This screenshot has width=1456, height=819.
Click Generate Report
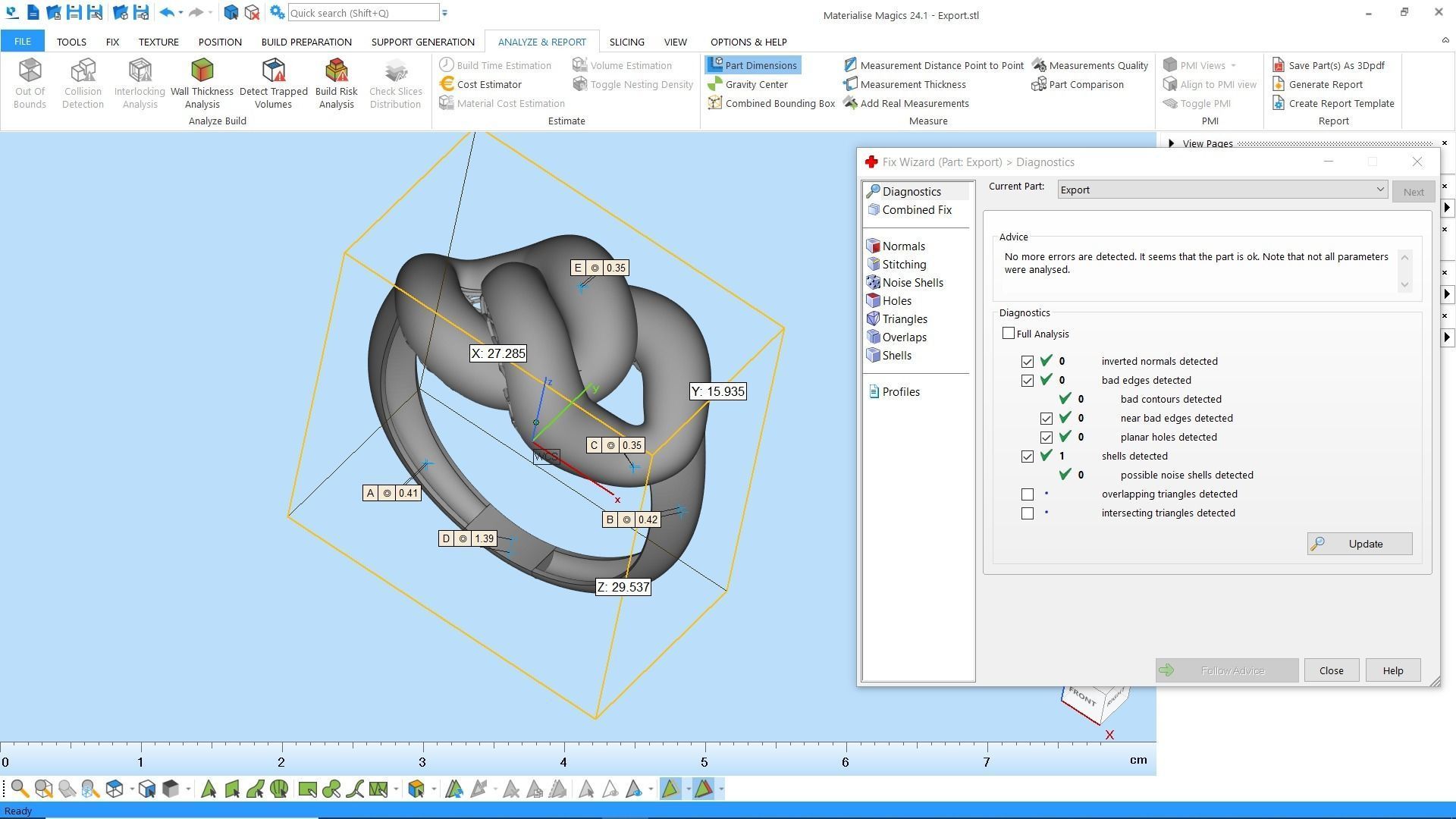(1317, 84)
